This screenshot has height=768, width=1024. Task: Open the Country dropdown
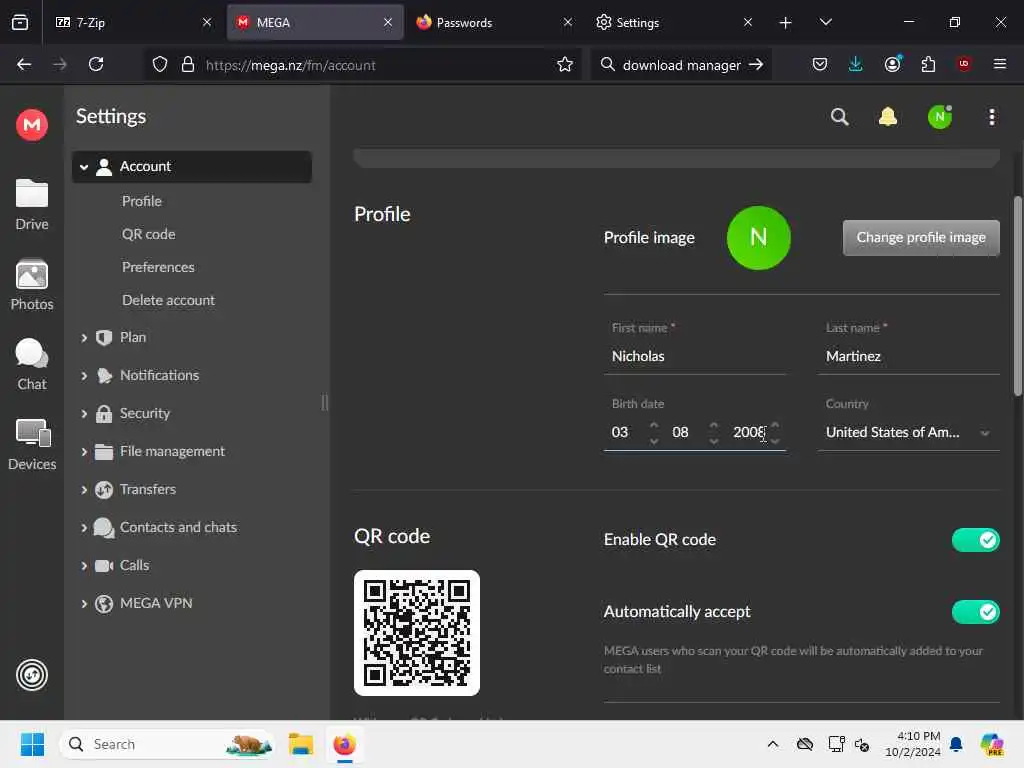click(908, 432)
